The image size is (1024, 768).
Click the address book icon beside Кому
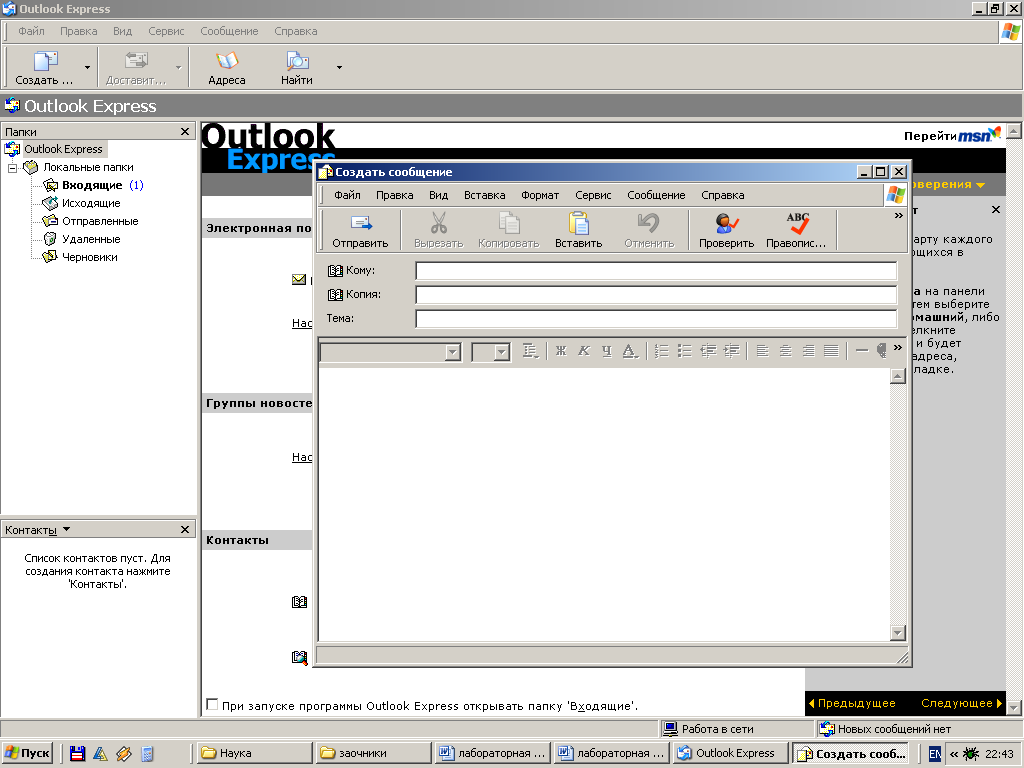[335, 270]
